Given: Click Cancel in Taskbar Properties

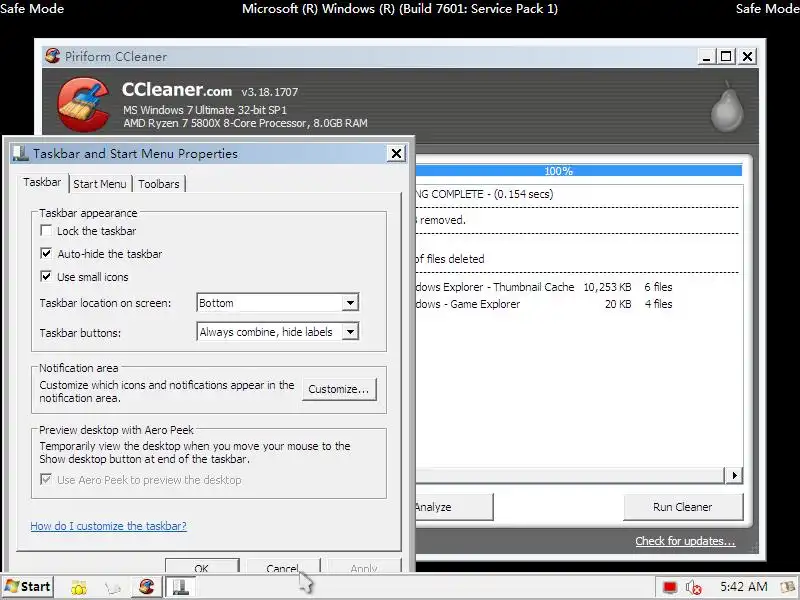Looking at the screenshot, I should 283,566.
